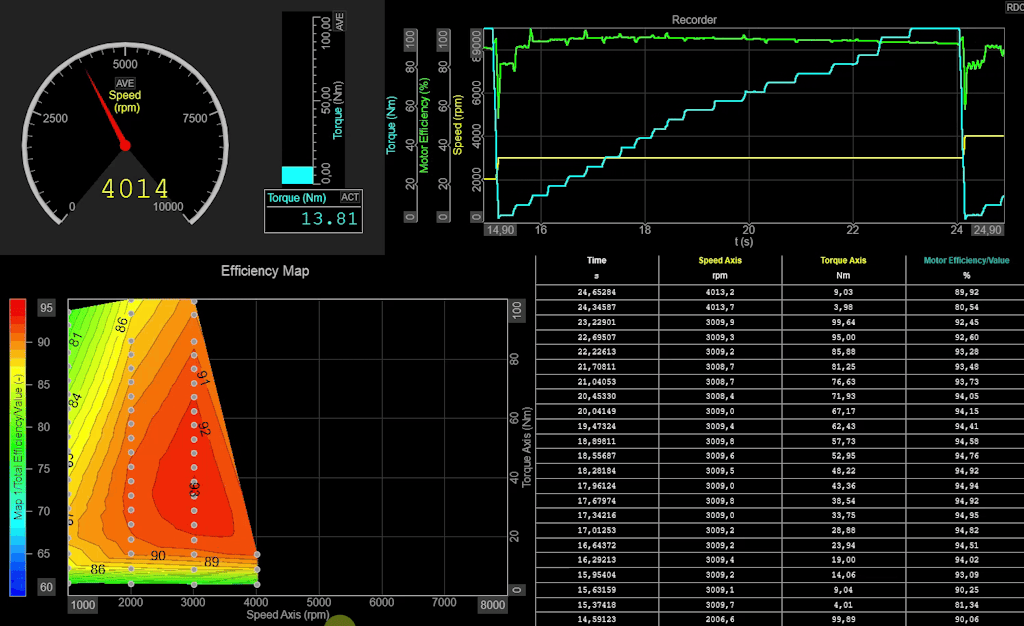The height and width of the screenshot is (626, 1024).
Task: Select table row with time 24,65284
Action: pyautogui.click(x=780, y=292)
